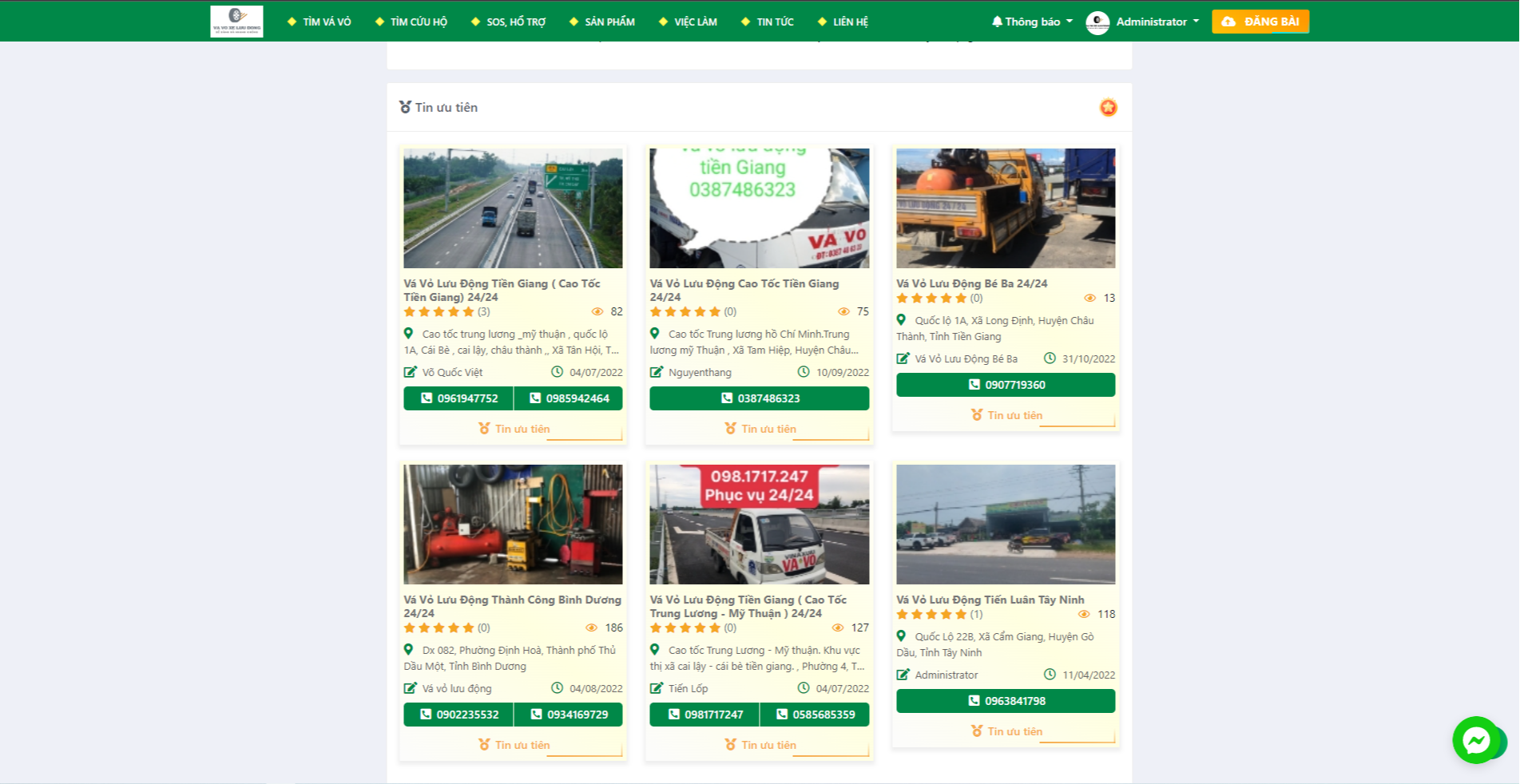The width and height of the screenshot is (1520, 784).
Task: Click the ĐĂNG BÀI button
Action: [x=1260, y=22]
